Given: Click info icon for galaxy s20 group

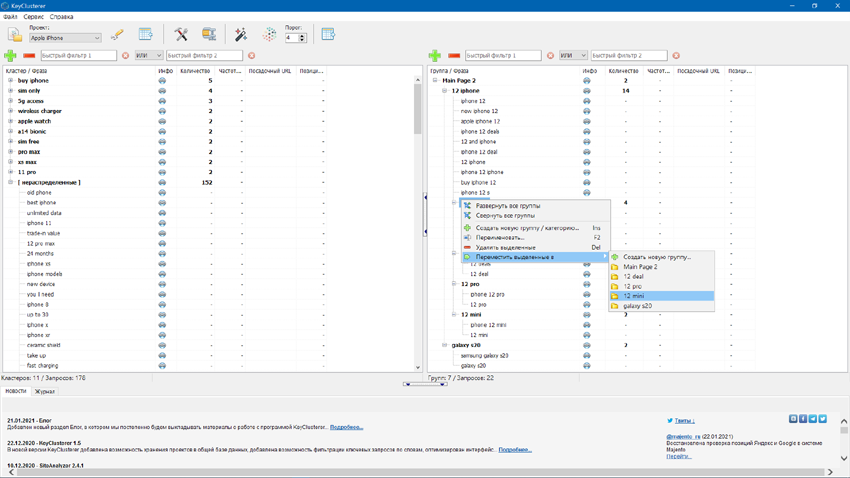Looking at the screenshot, I should (587, 345).
